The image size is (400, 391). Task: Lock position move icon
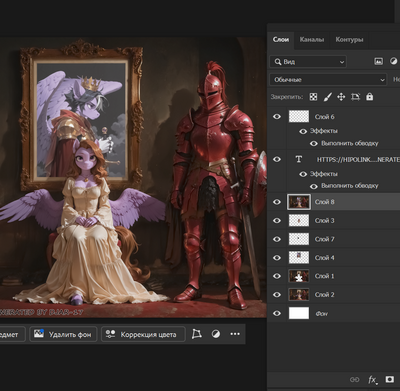pos(341,97)
